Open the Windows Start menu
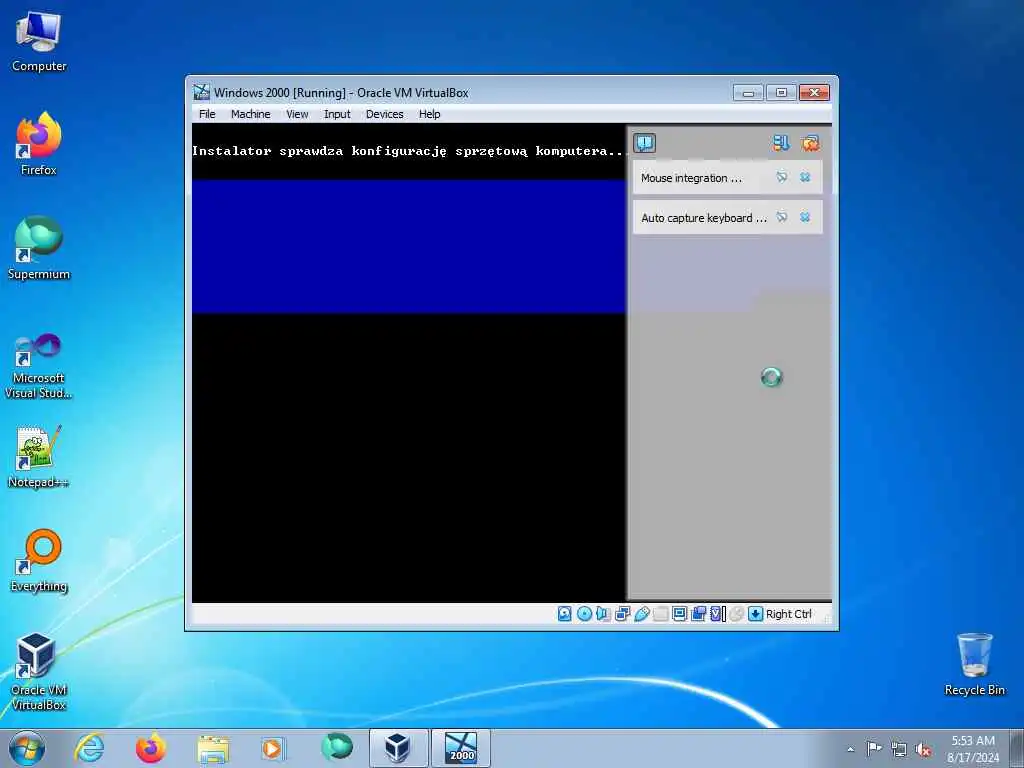This screenshot has height=768, width=1024. (x=27, y=748)
